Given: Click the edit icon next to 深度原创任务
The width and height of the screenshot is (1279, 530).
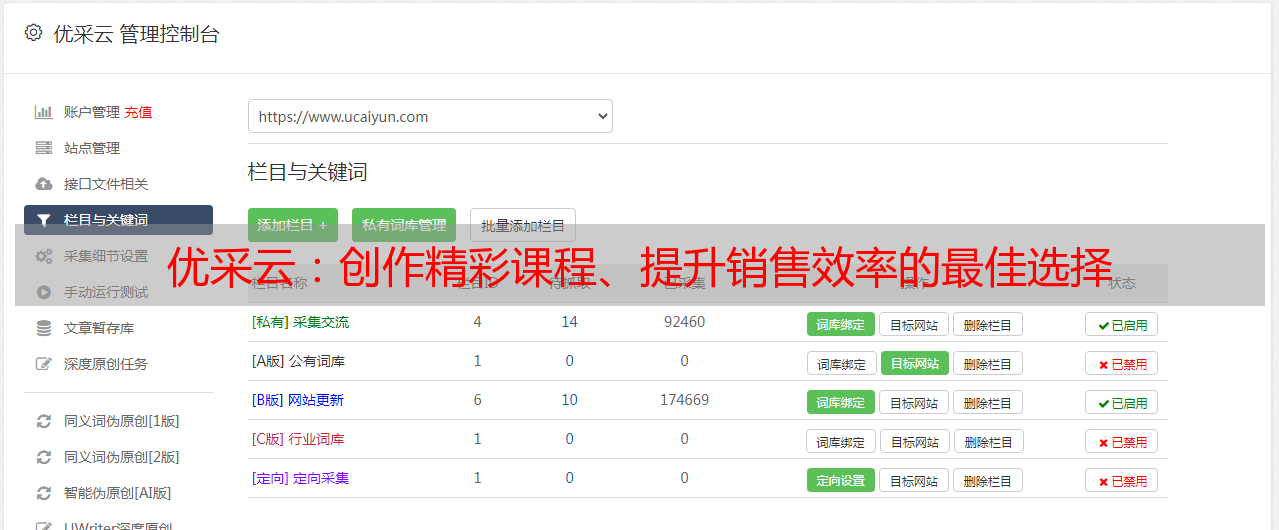Looking at the screenshot, I should tap(43, 364).
